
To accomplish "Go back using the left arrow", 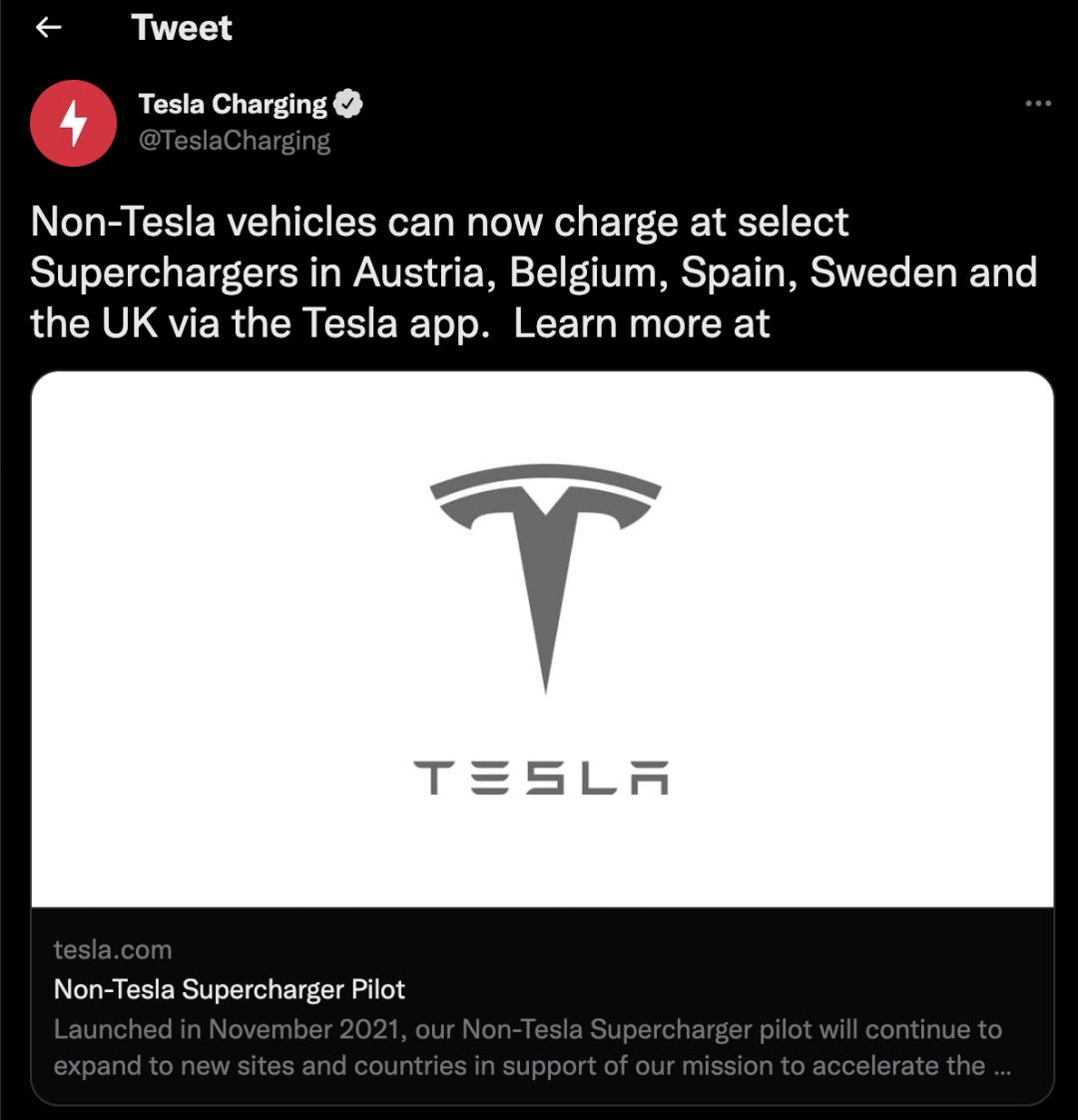I will 48,28.
